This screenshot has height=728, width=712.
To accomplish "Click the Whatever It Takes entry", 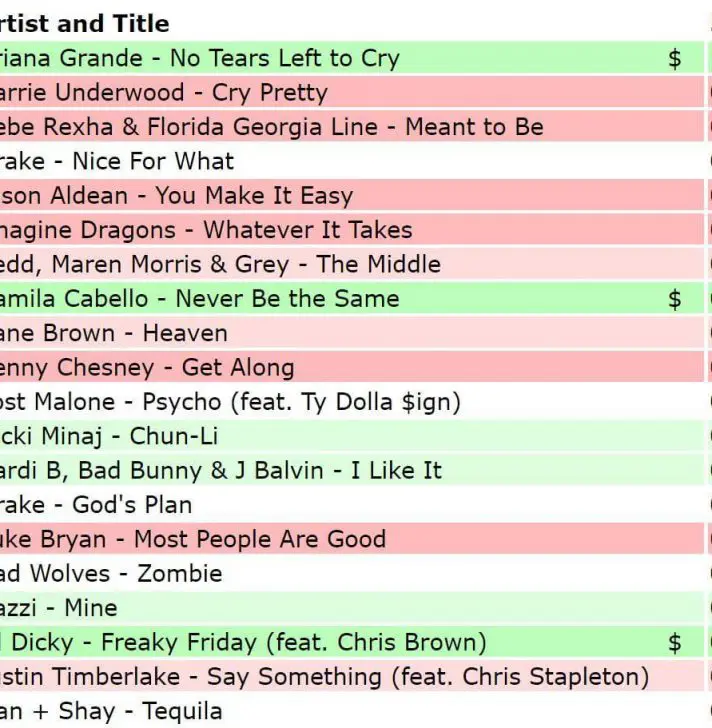I will click(207, 230).
